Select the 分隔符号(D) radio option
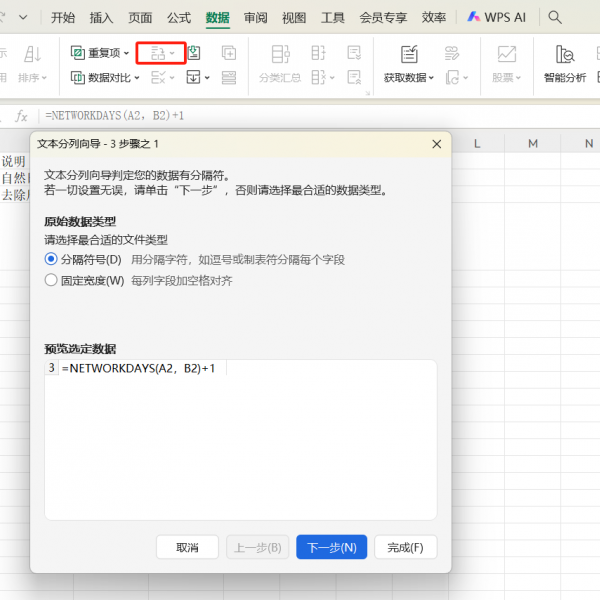Image resolution: width=600 pixels, height=600 pixels. click(51, 259)
